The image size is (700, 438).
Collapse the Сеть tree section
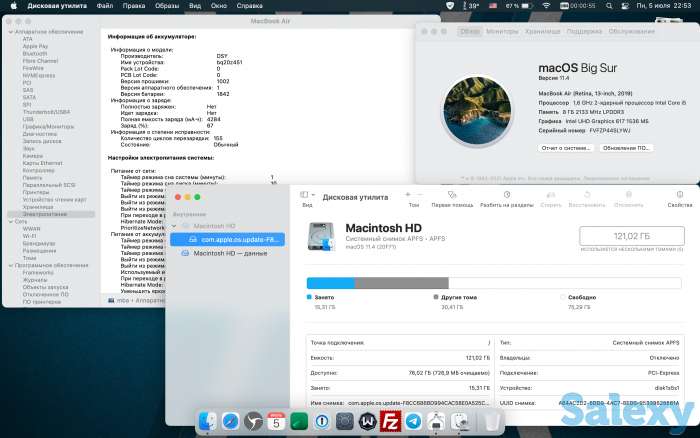[x=11, y=221]
